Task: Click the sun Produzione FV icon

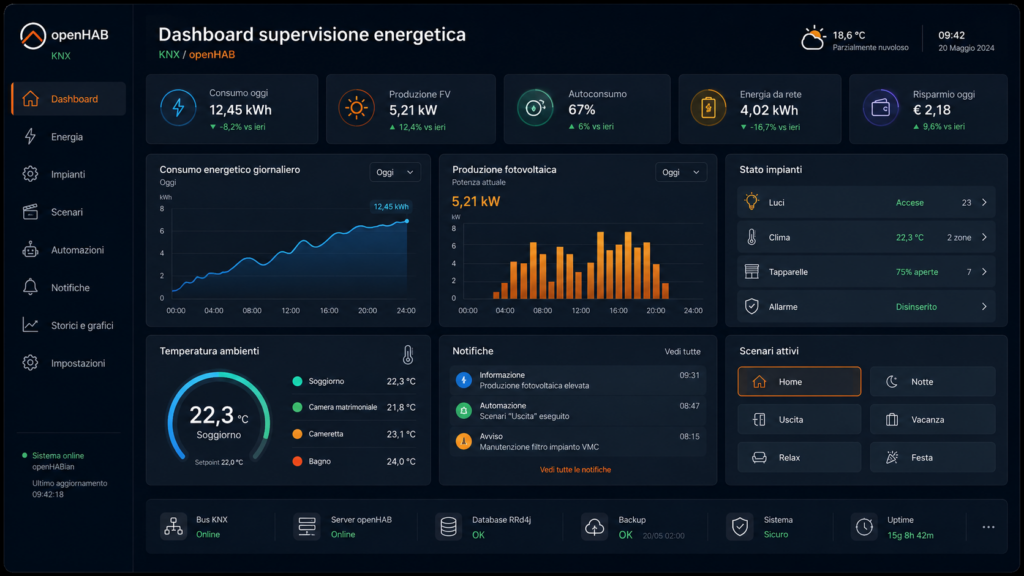Action: coord(357,108)
